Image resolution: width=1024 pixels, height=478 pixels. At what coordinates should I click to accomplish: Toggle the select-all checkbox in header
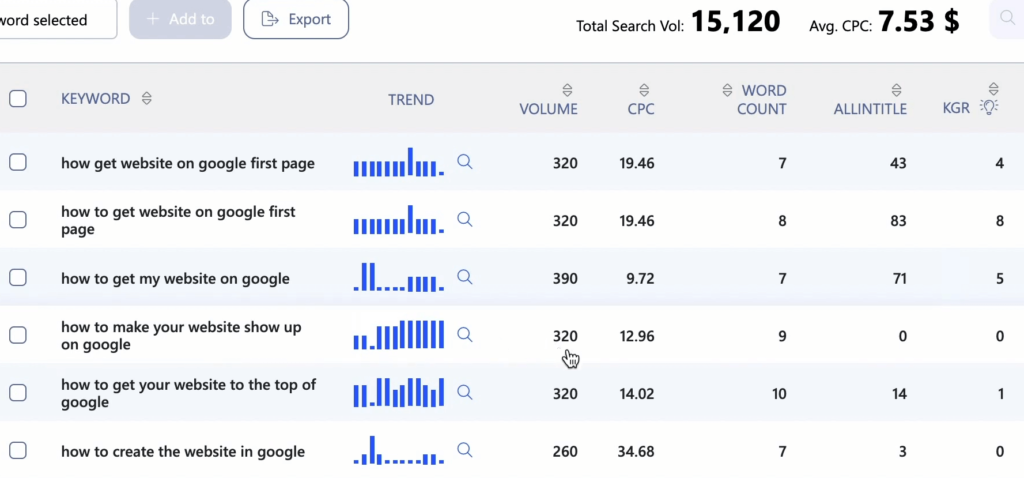(18, 99)
